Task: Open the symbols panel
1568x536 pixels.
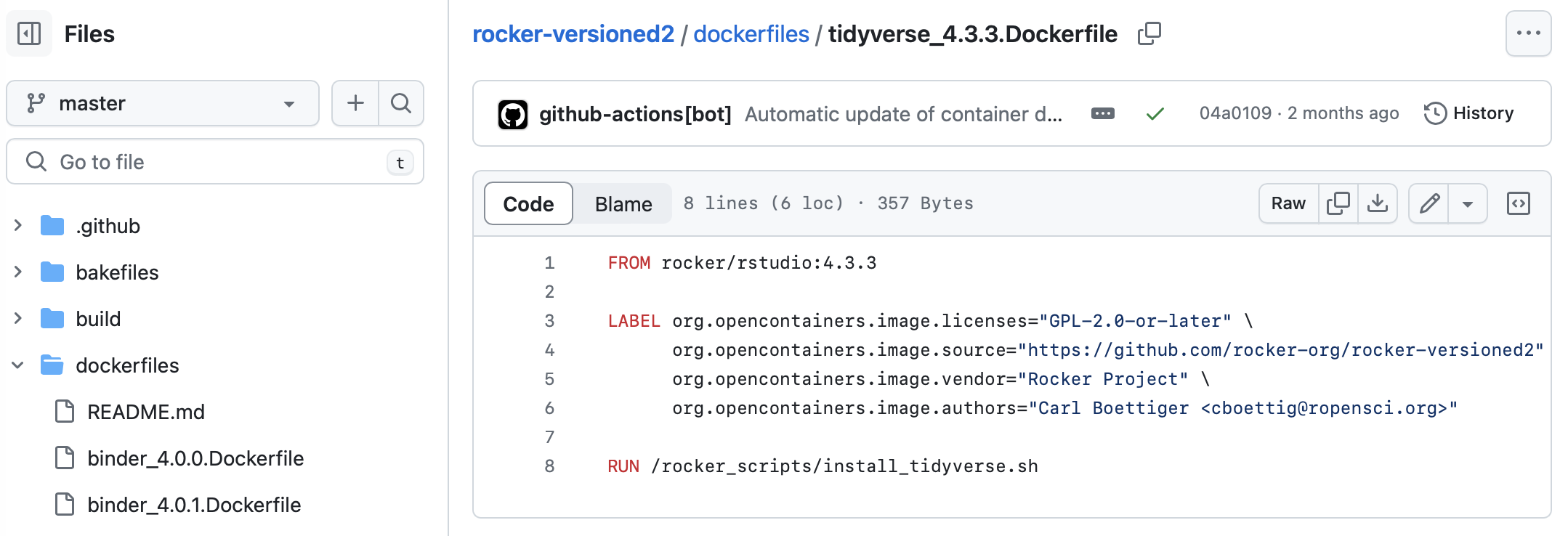Action: tap(1518, 203)
